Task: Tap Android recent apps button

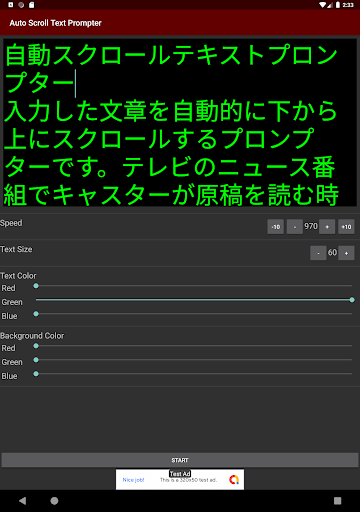Action: tap(337, 501)
